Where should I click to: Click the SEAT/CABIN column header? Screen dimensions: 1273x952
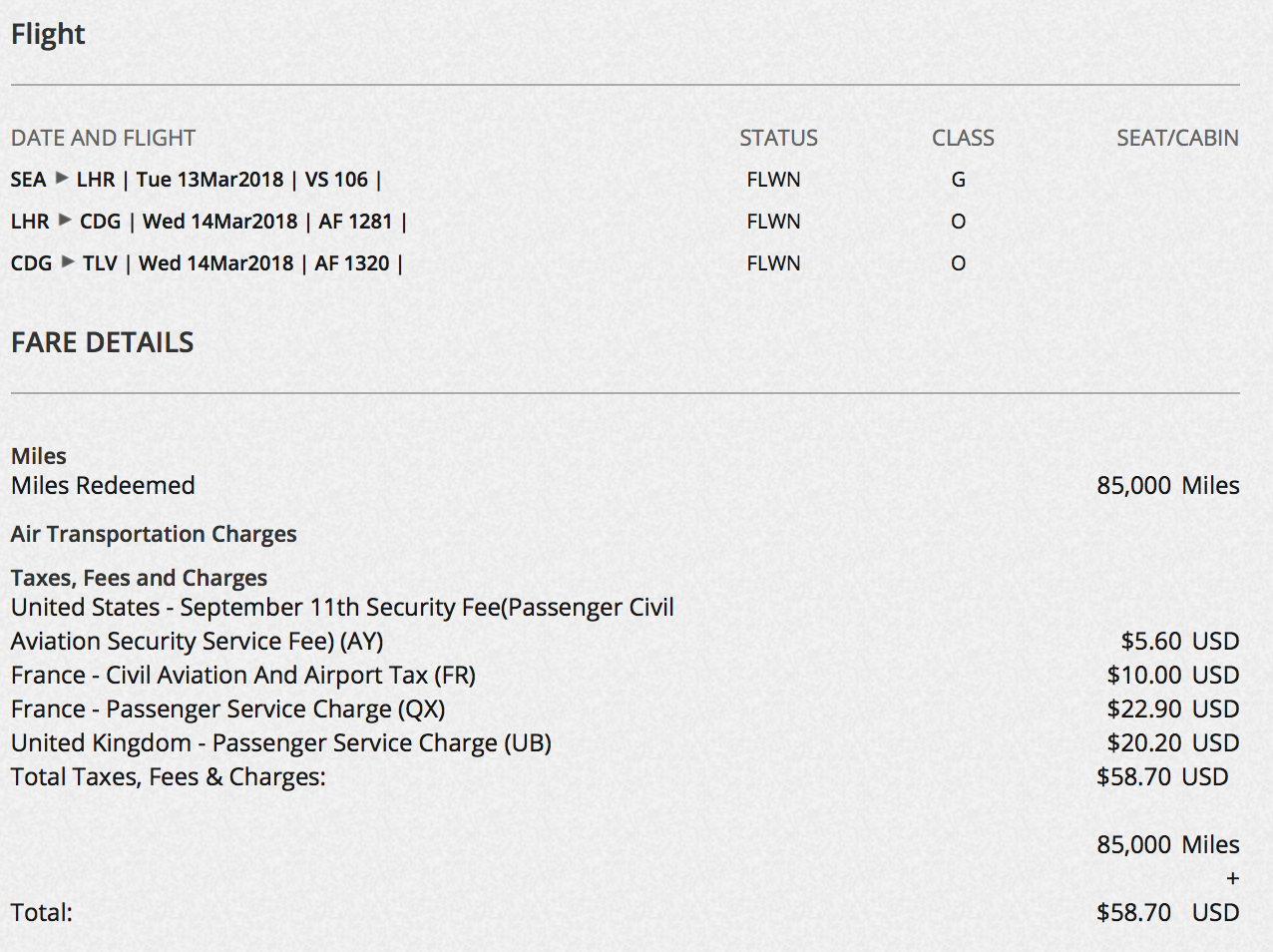(1177, 138)
